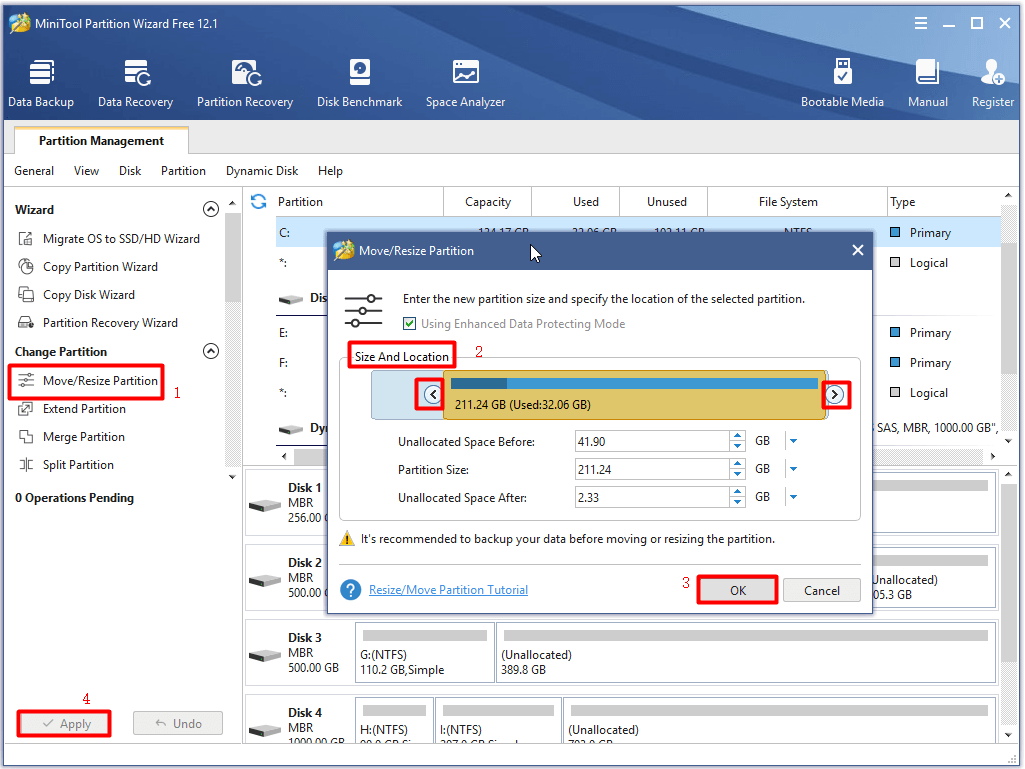Open Partition Recovery tool
Screen dimensions: 1025x769
(245, 84)
